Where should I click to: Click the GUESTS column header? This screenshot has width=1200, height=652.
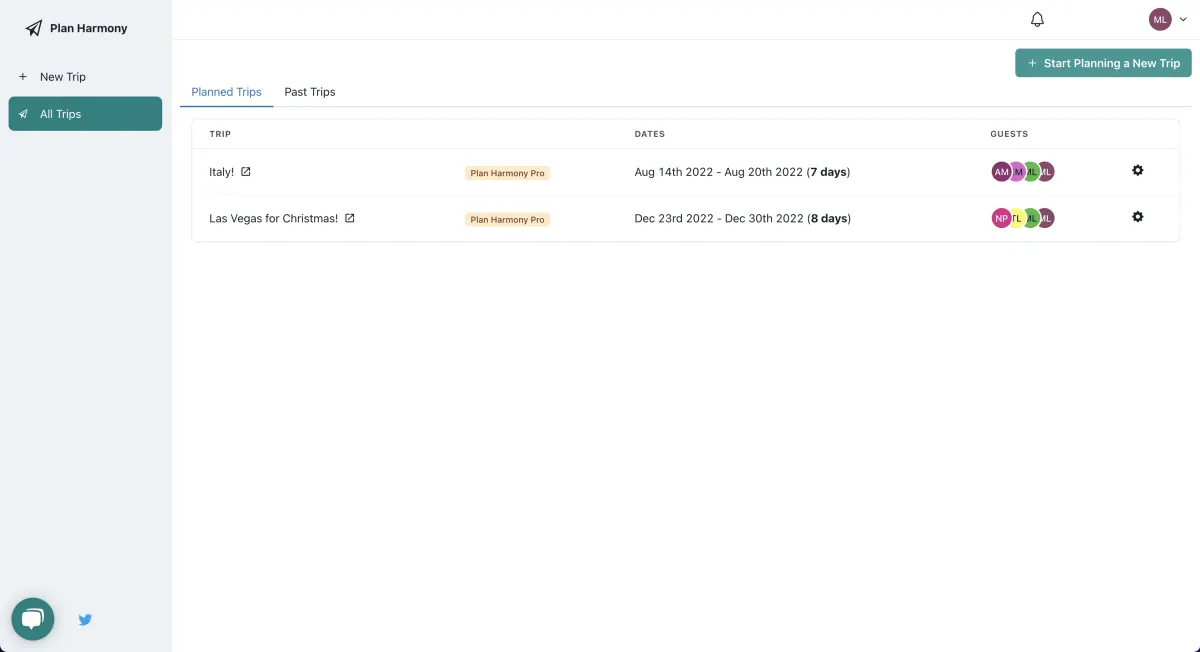pos(1009,134)
